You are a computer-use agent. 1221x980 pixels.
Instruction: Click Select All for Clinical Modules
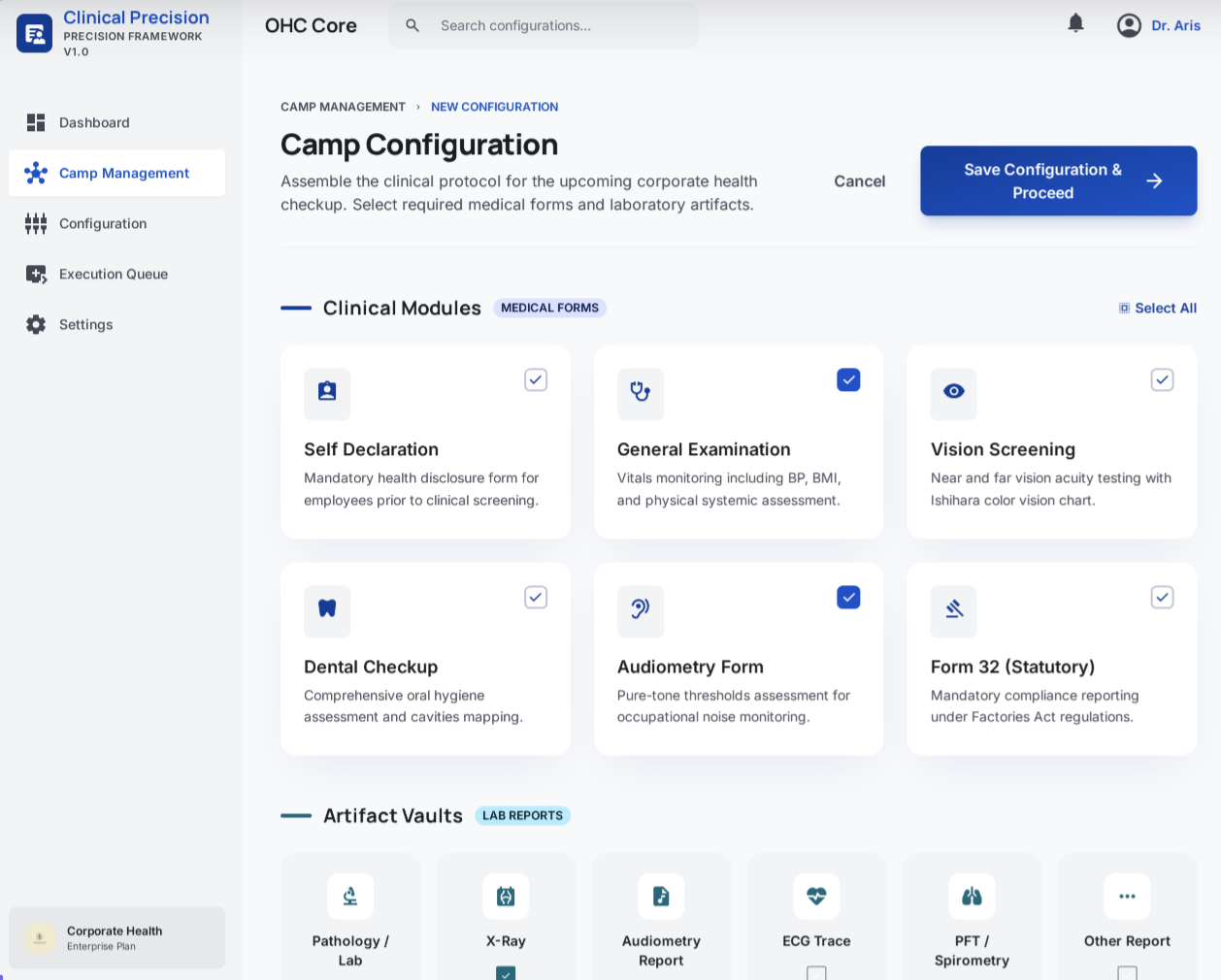point(1158,309)
